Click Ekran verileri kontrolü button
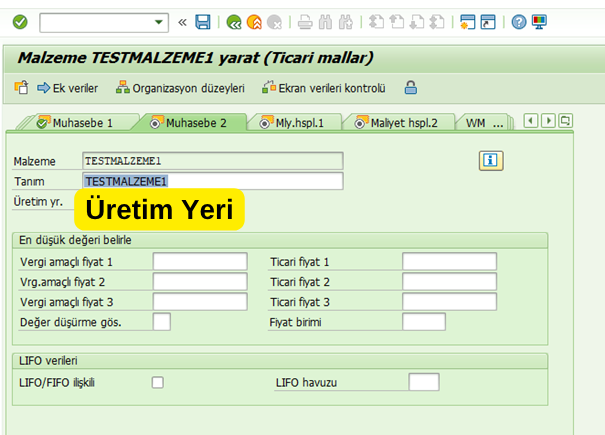This screenshot has height=435, width=605. pyautogui.click(x=324, y=88)
